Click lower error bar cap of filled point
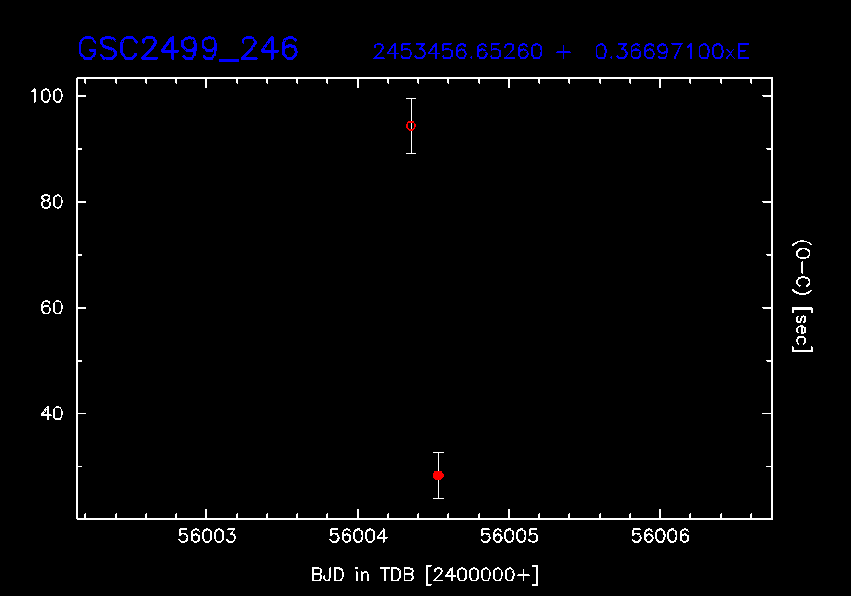This screenshot has width=851, height=596. pyautogui.click(x=438, y=498)
